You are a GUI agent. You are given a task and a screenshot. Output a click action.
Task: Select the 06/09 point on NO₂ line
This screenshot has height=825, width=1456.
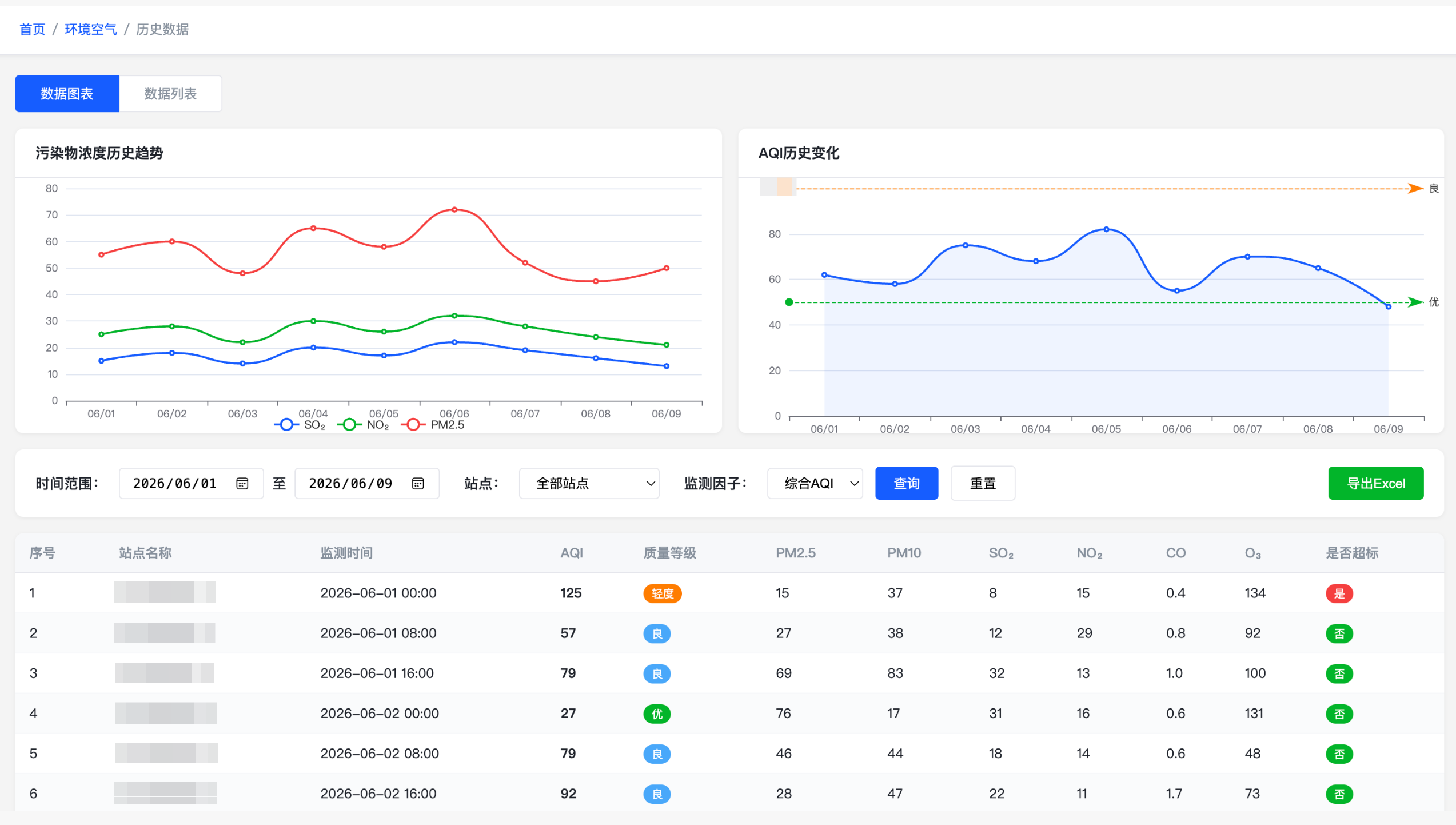(666, 345)
